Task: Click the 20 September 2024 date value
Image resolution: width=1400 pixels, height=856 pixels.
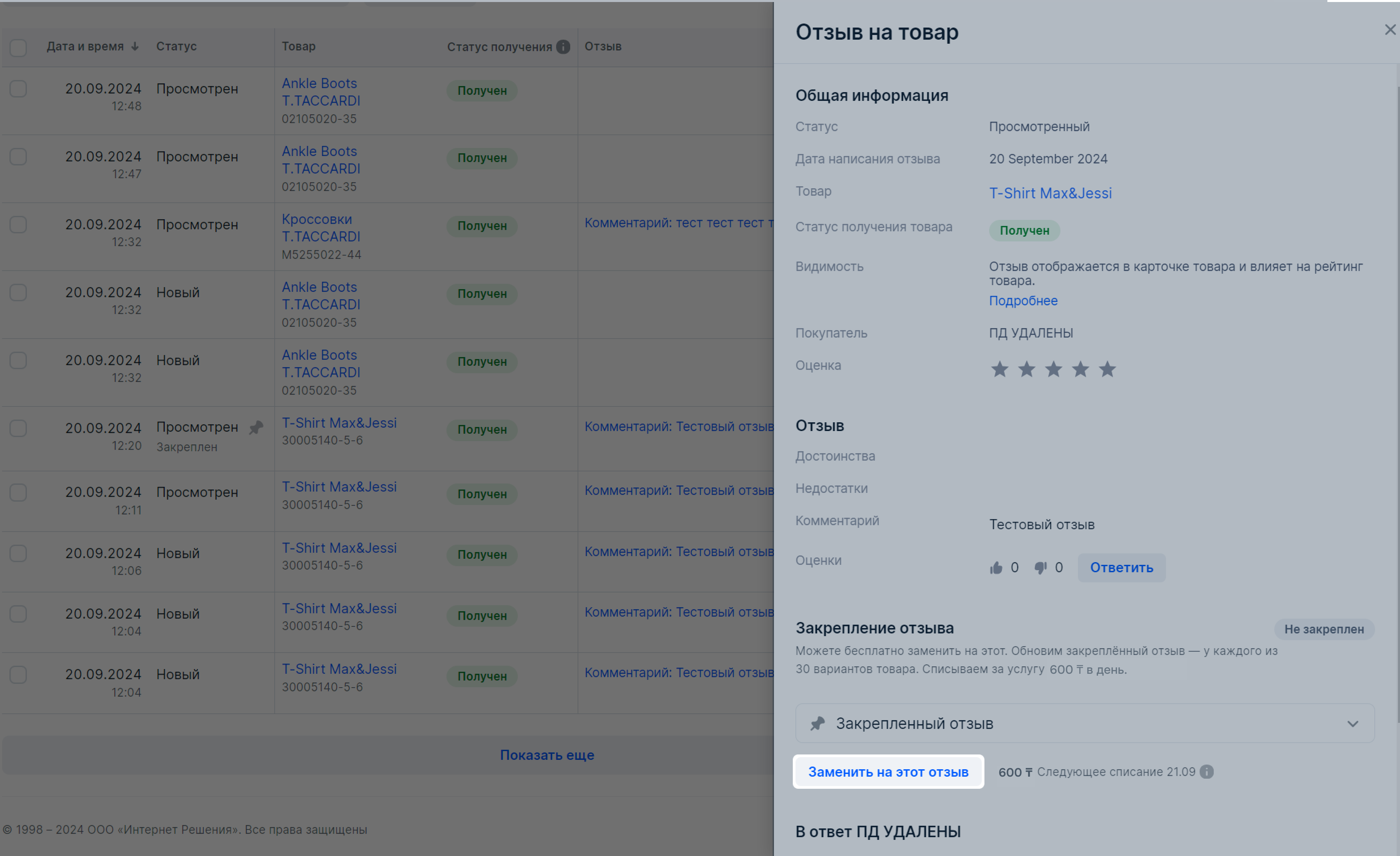Action: pyautogui.click(x=1048, y=159)
